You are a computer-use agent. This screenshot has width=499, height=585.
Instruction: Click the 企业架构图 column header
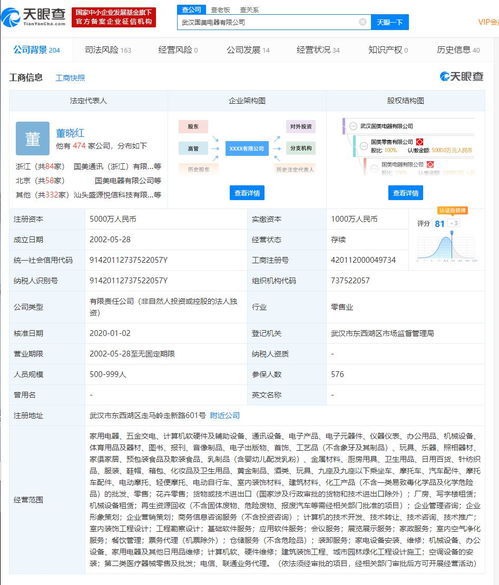[247, 100]
